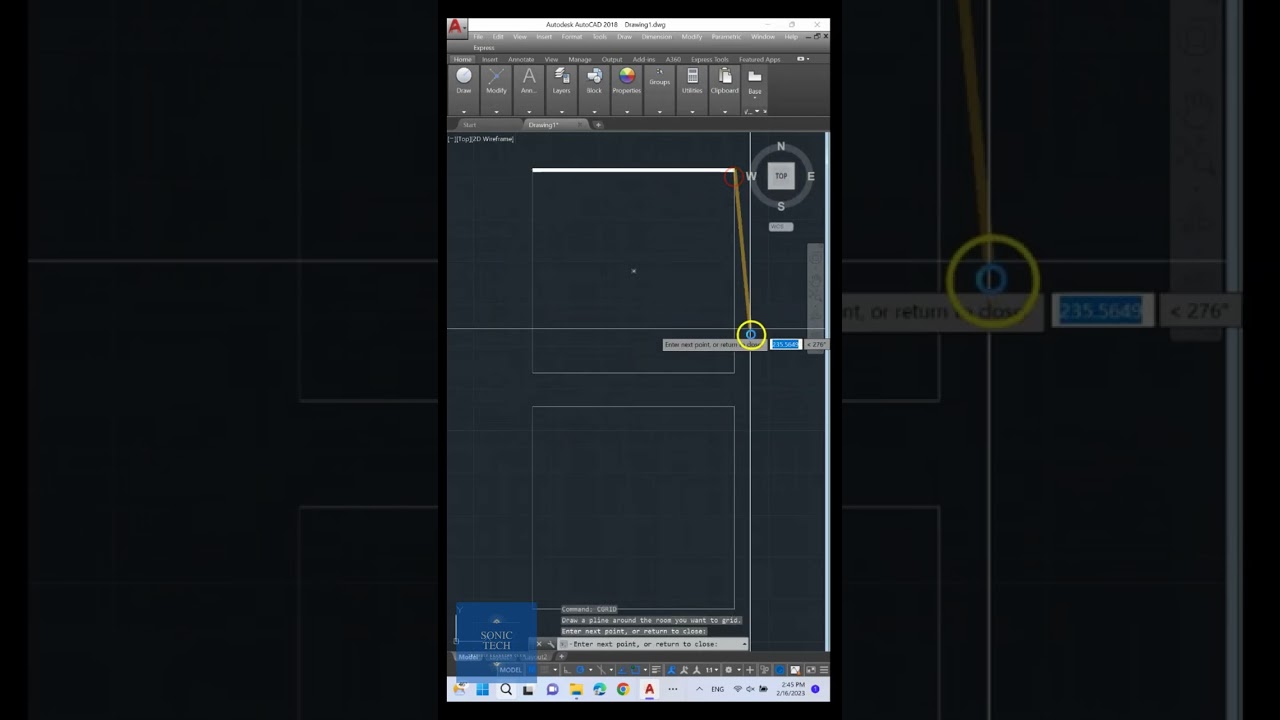Click the WCS button below ViewCube
Screen dimensions: 1280x720
pyautogui.click(x=781, y=227)
